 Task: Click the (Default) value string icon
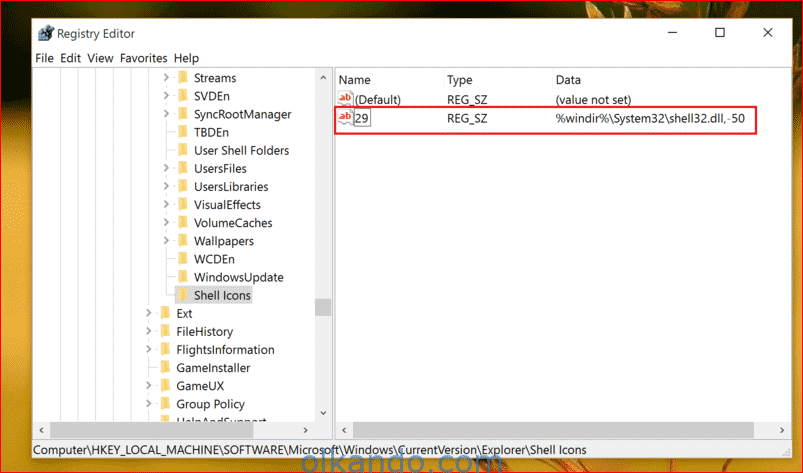coord(345,98)
